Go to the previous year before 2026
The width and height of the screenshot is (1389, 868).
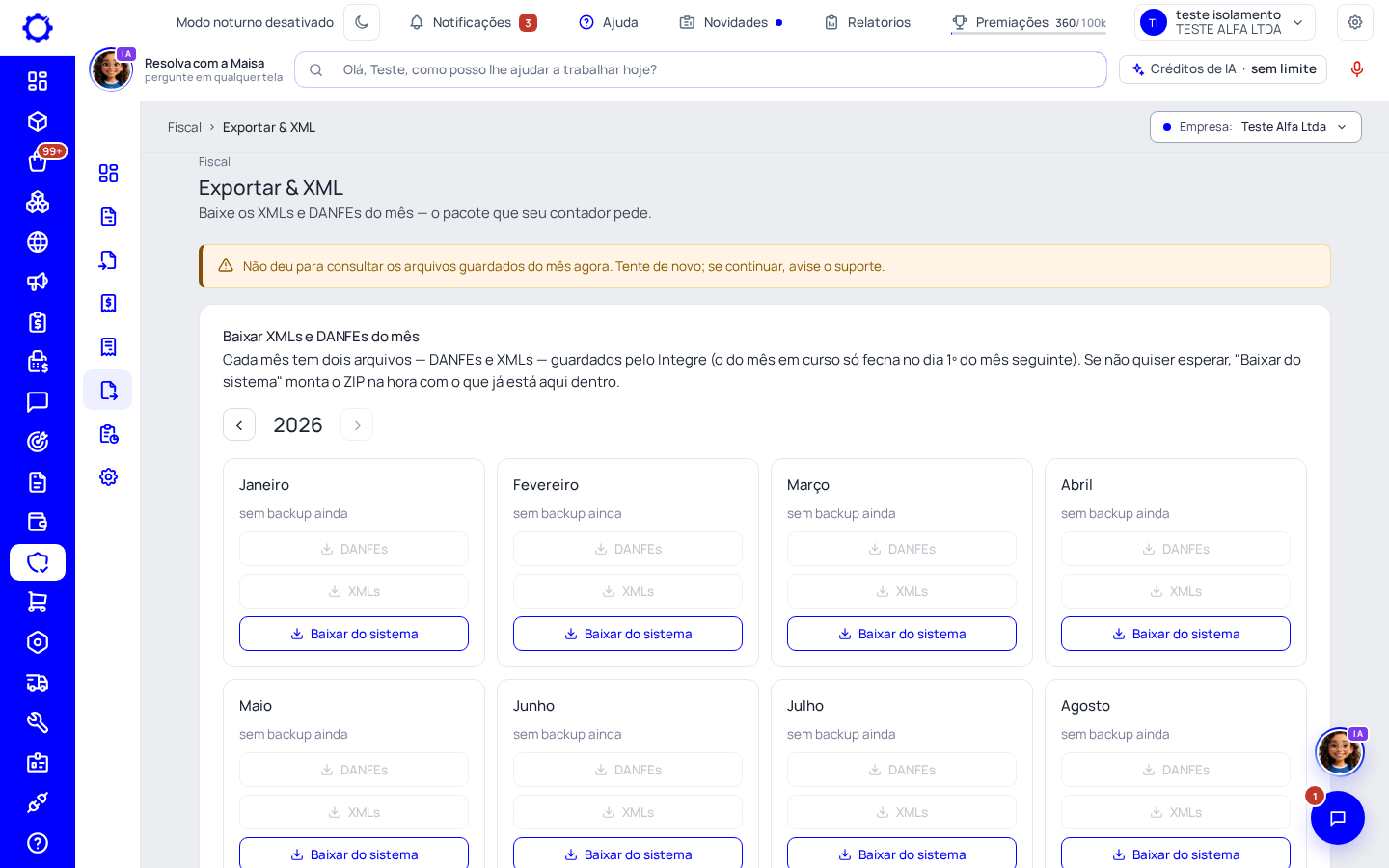pyautogui.click(x=239, y=425)
